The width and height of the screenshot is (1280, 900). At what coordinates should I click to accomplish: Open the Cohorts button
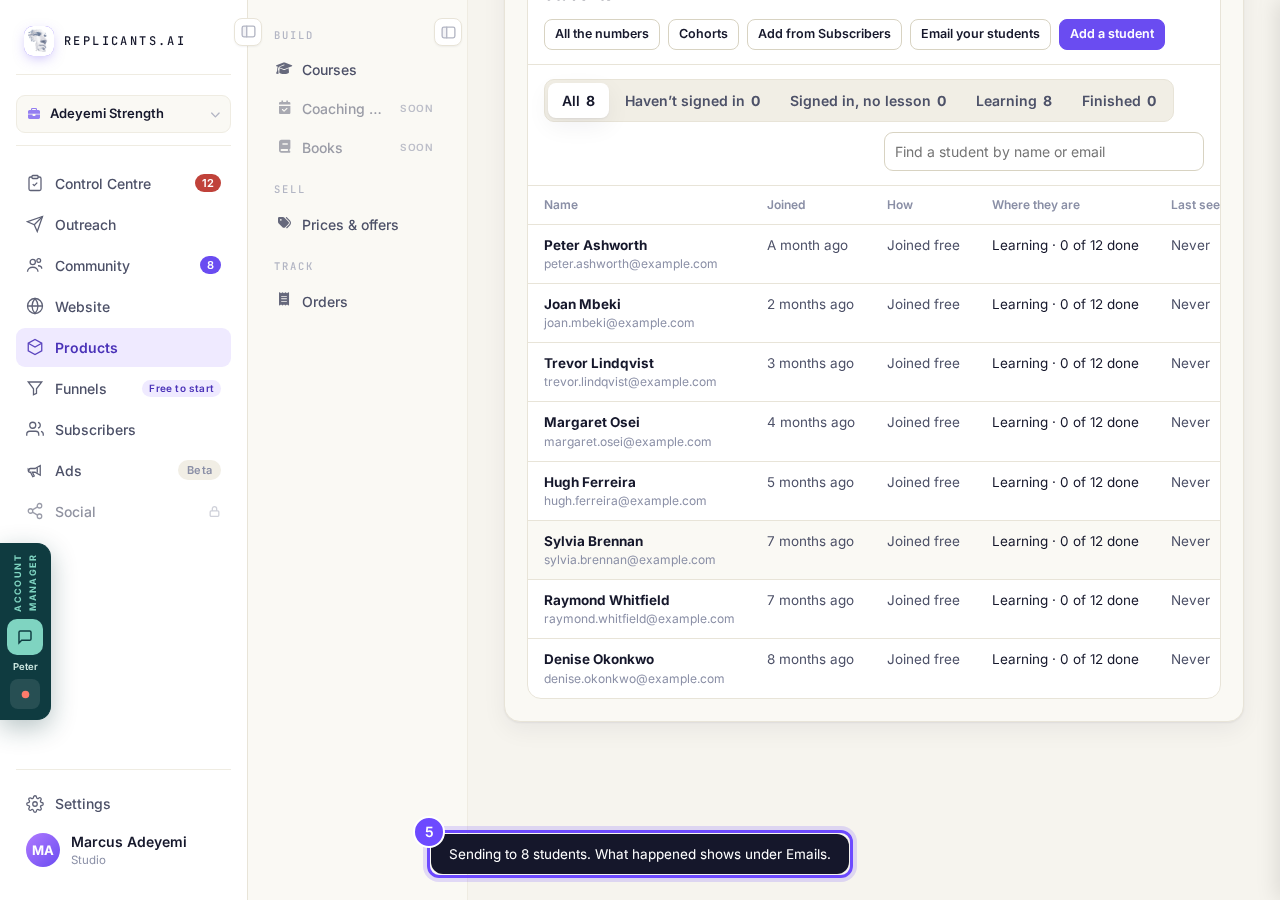tap(703, 34)
